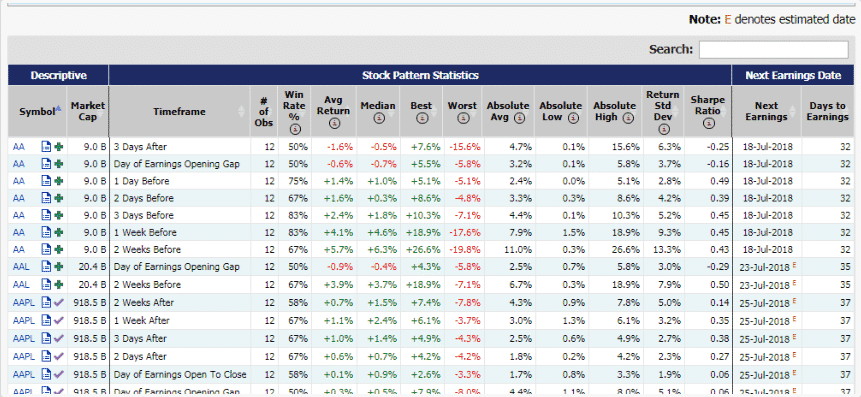
Task: Click green plus icon in AA 1 Day Before row
Action: (x=58, y=181)
